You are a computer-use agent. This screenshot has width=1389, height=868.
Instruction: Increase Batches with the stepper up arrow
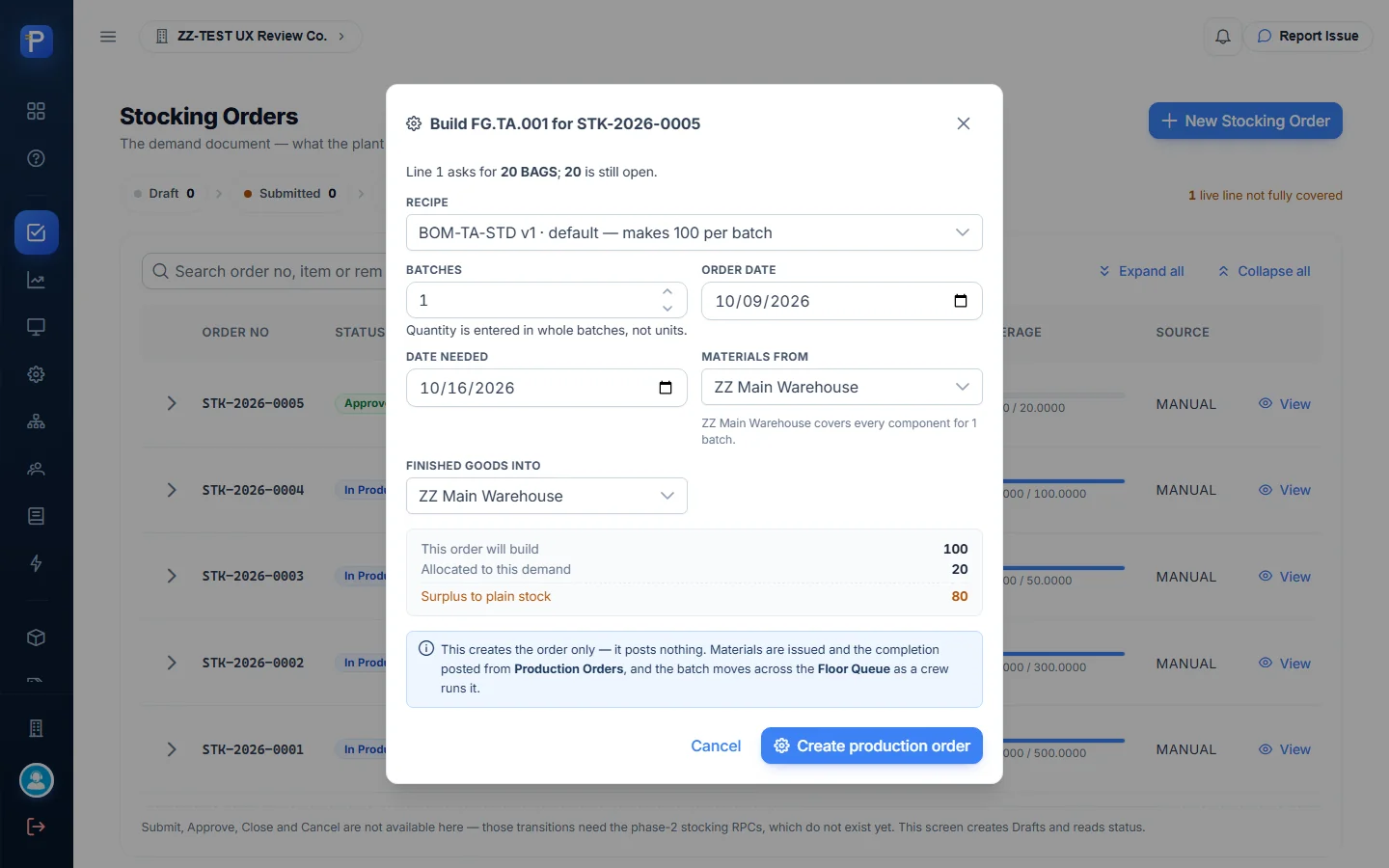click(667, 292)
